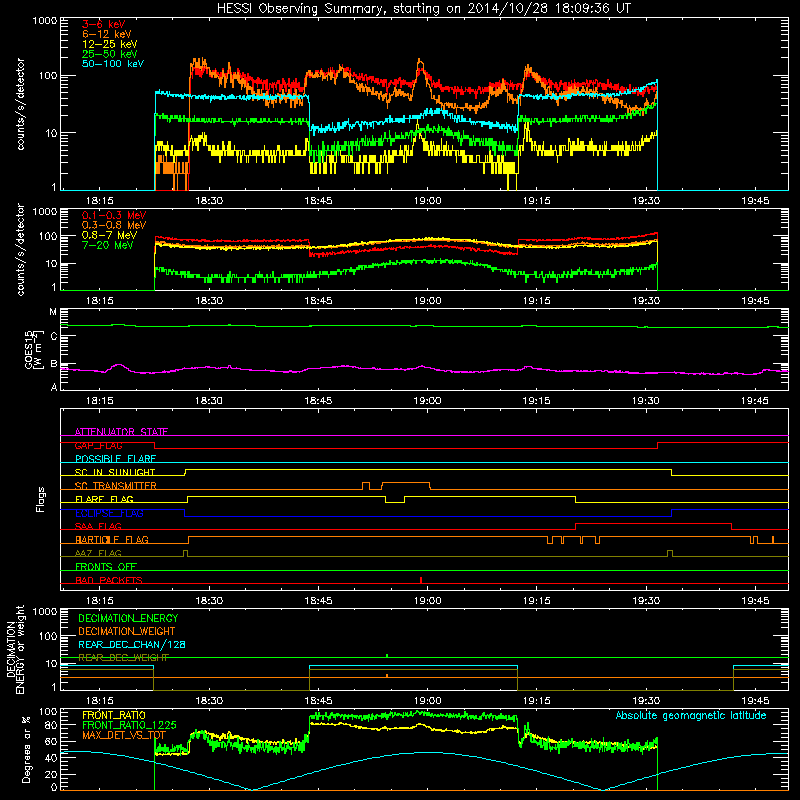Screen dimensions: 800x800
Task: Click the '0.8-7 MeV' legend label
Action: pos(110,235)
